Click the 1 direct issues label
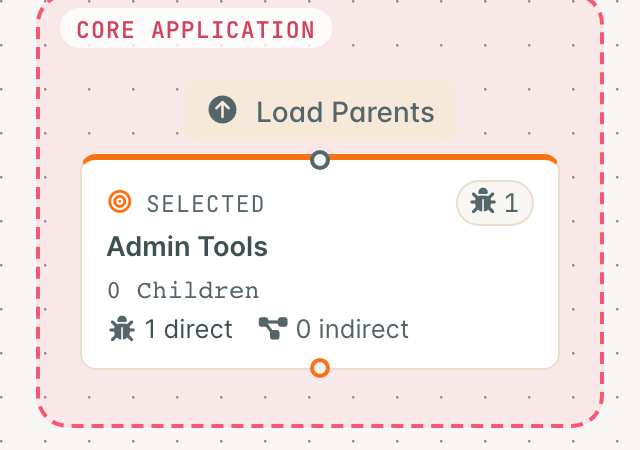This screenshot has width=640, height=450. (189, 329)
